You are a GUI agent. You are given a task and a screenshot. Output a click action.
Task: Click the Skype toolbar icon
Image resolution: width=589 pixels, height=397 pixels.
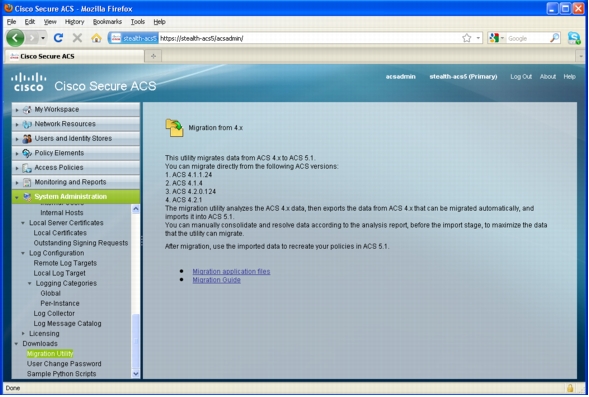click(x=574, y=38)
